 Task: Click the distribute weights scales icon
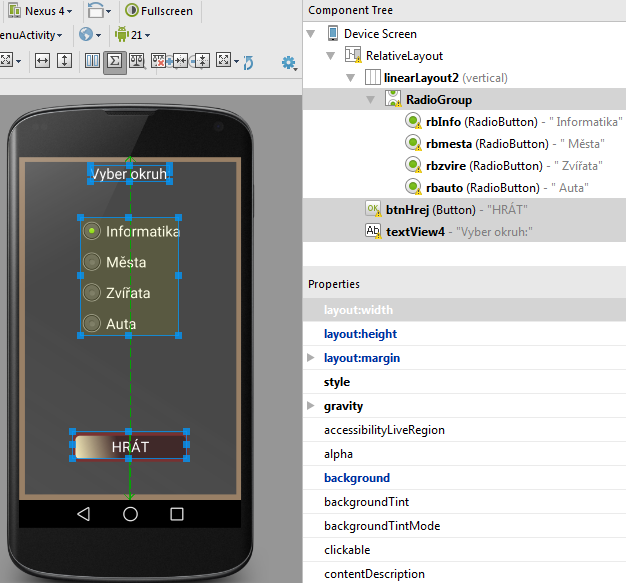[137, 61]
